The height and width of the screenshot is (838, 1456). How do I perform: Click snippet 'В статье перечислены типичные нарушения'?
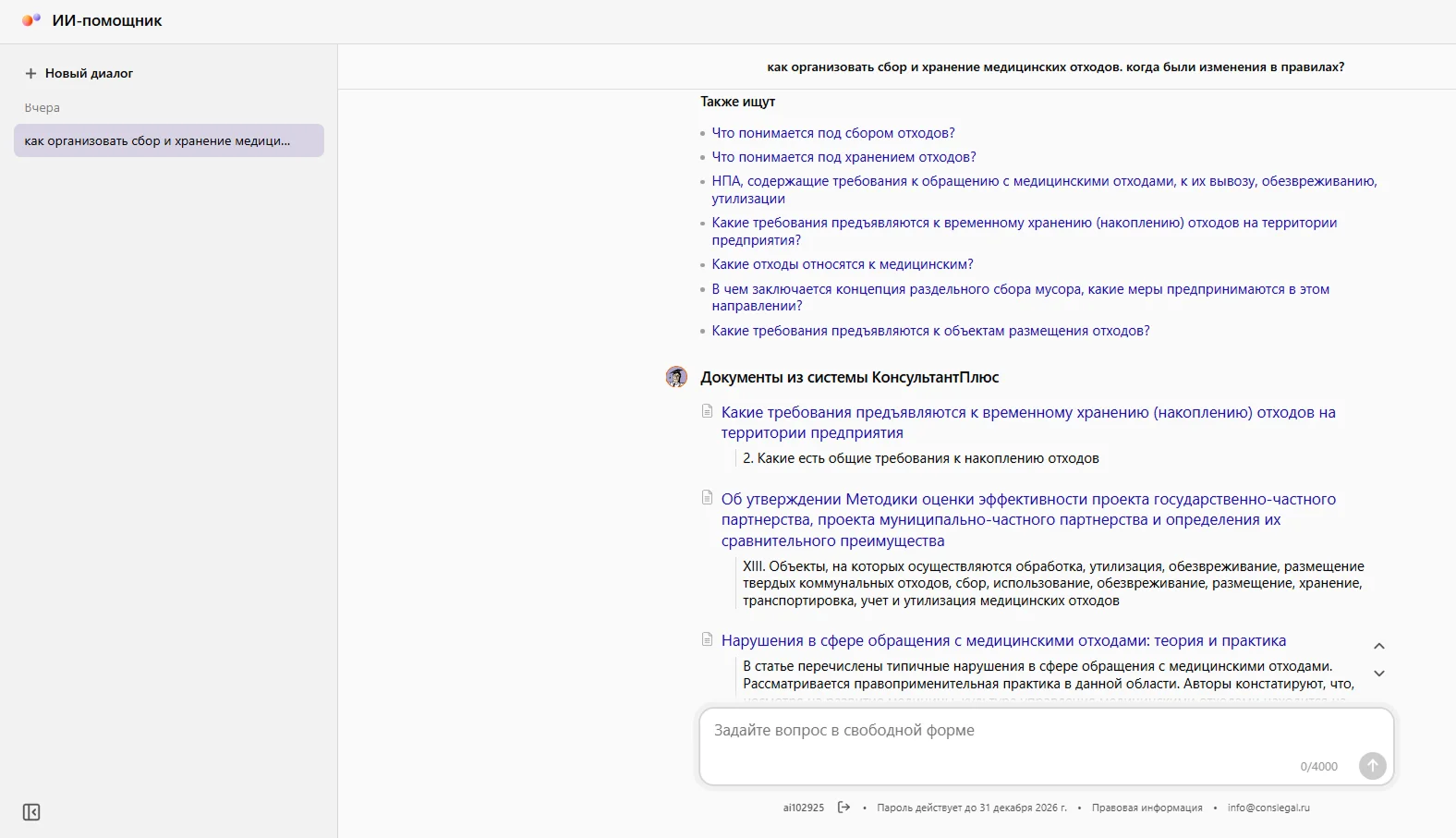click(1049, 674)
